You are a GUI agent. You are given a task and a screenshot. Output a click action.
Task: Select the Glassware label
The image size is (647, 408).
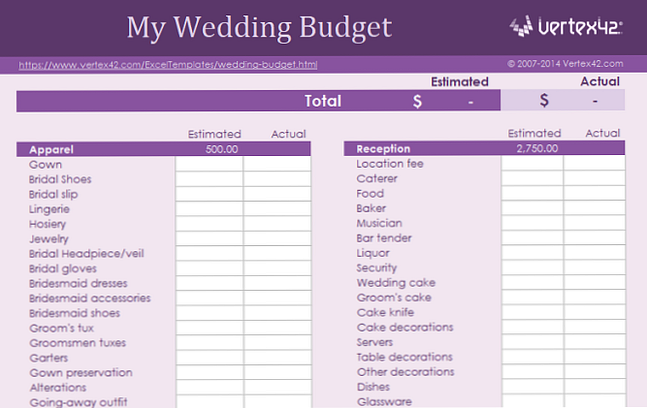(384, 401)
